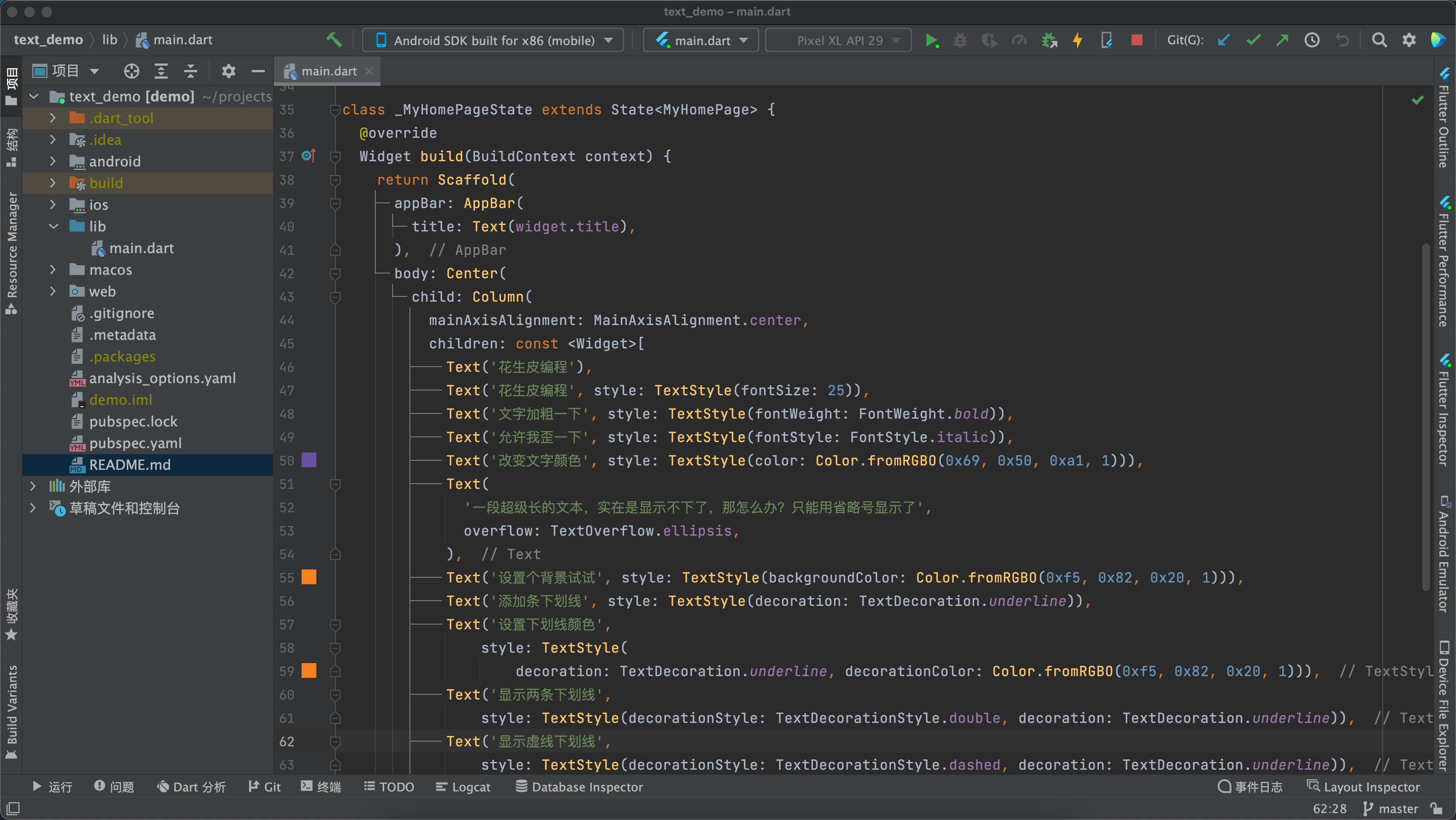Open the Layout Inspector
Viewport: 1456px width, 820px height.
click(x=1363, y=787)
